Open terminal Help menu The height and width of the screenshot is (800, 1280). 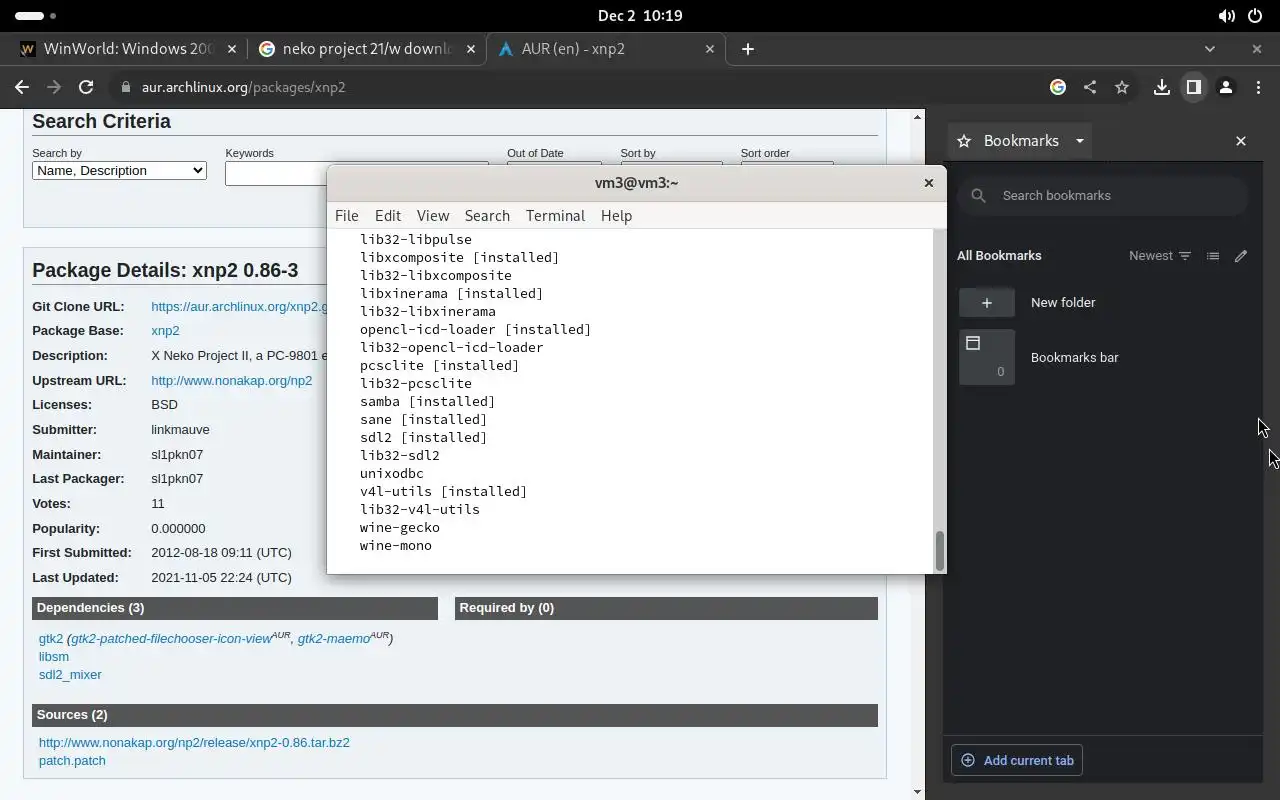[616, 216]
